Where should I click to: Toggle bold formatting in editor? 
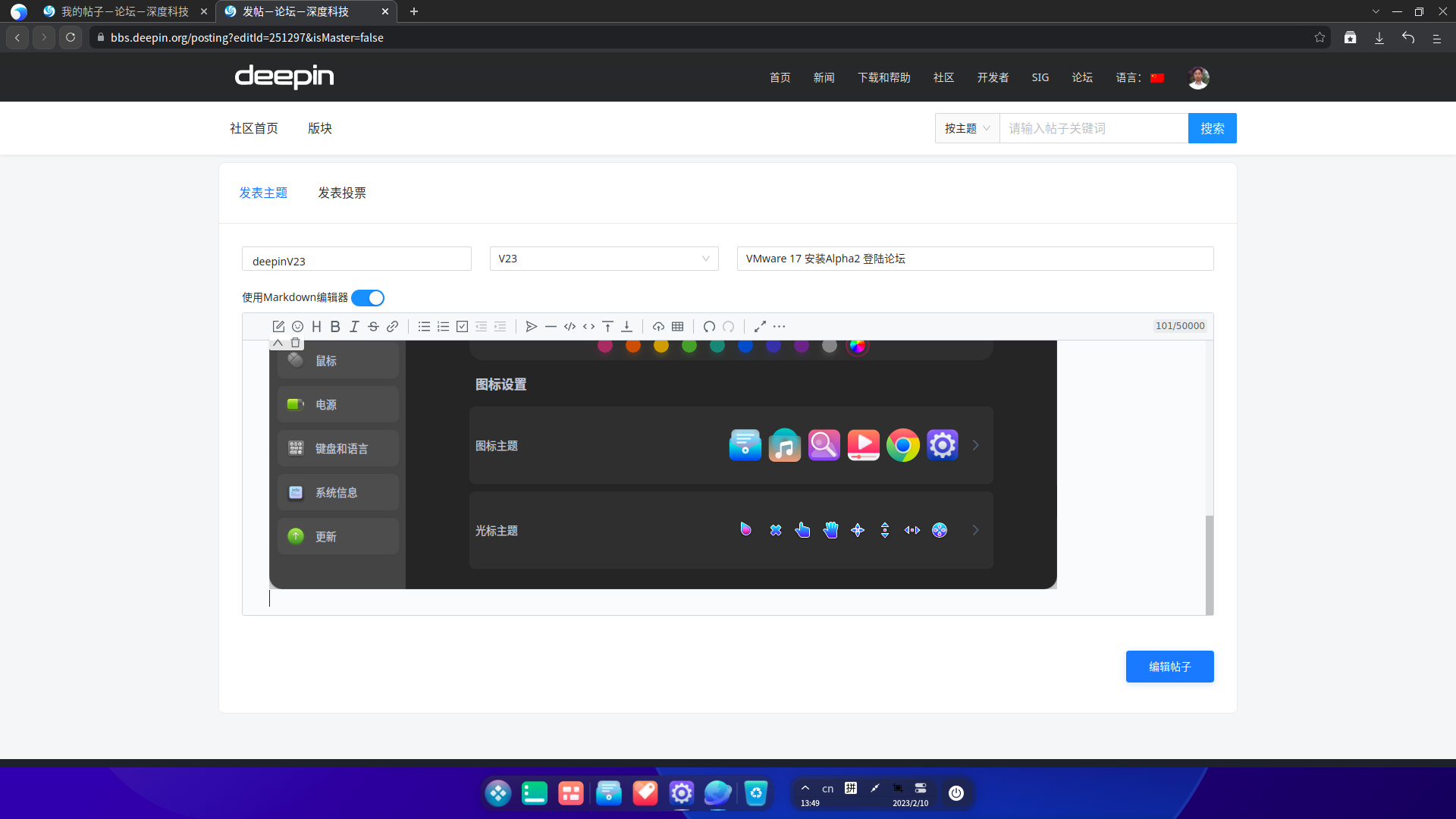coord(335,327)
